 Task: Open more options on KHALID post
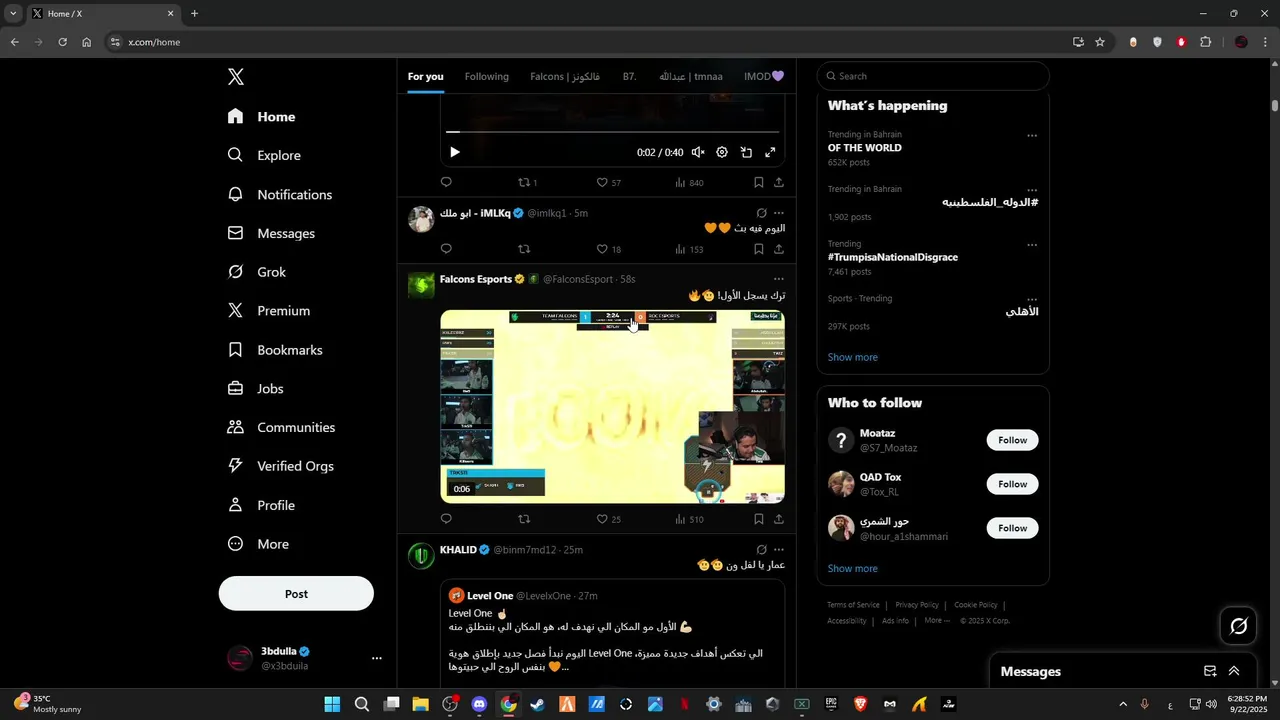(779, 550)
